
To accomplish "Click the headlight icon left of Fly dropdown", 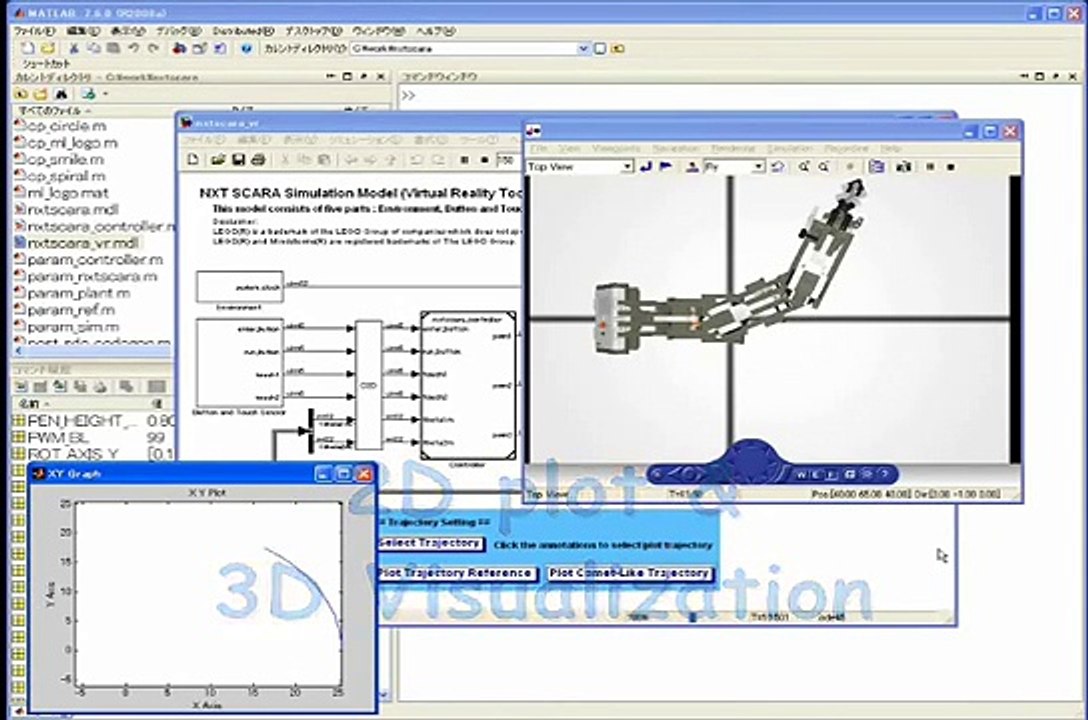I will pyautogui.click(x=692, y=166).
